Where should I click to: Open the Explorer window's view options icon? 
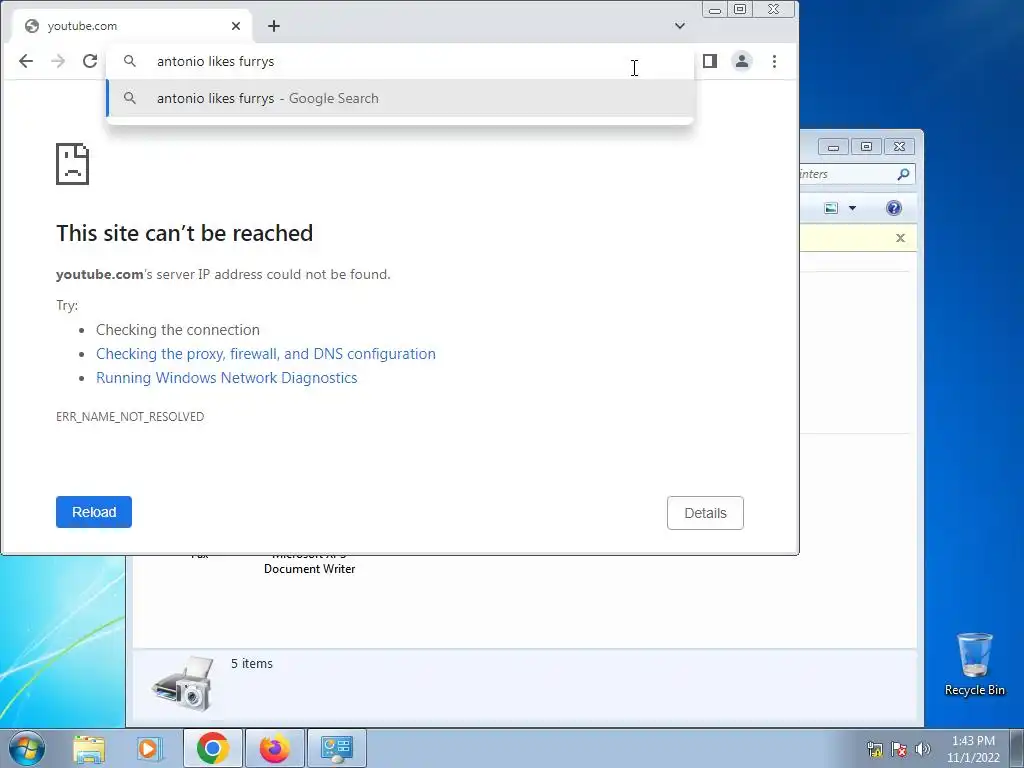coord(831,208)
